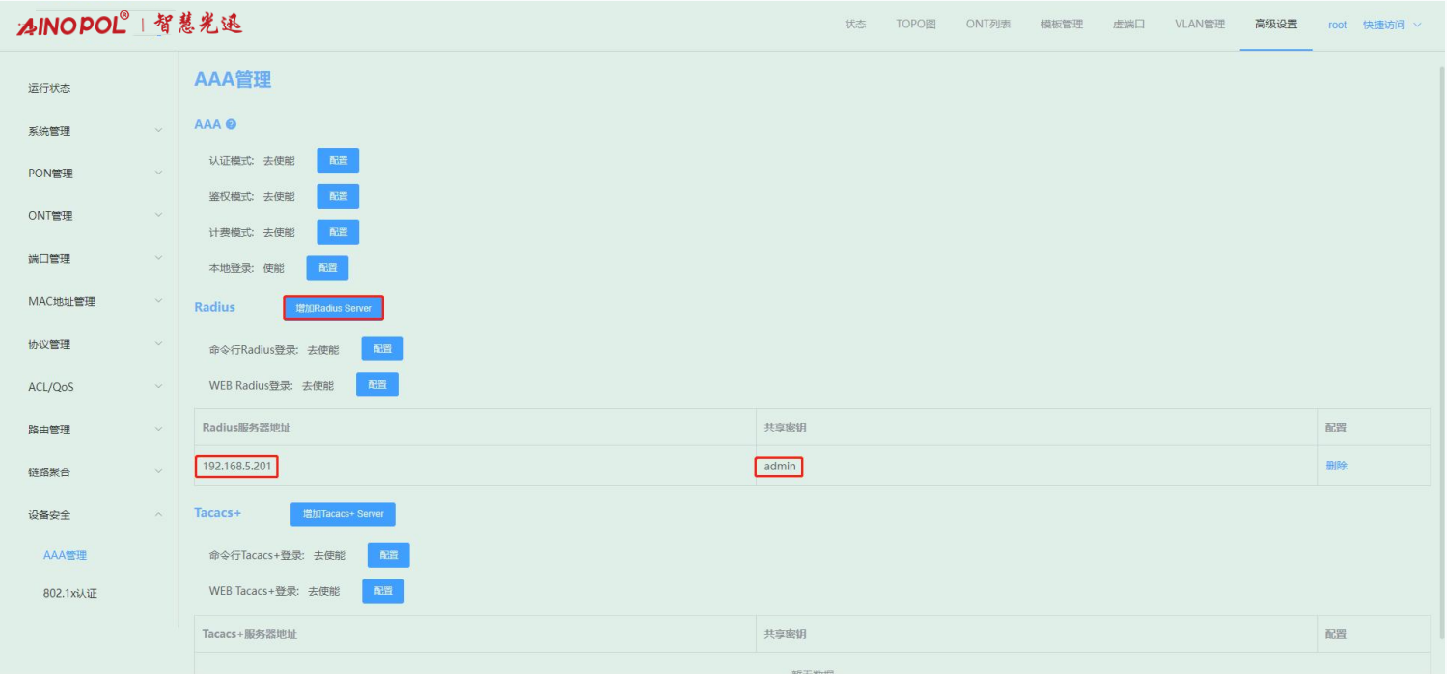Open 802.1x认证 in sidebar

(70, 593)
